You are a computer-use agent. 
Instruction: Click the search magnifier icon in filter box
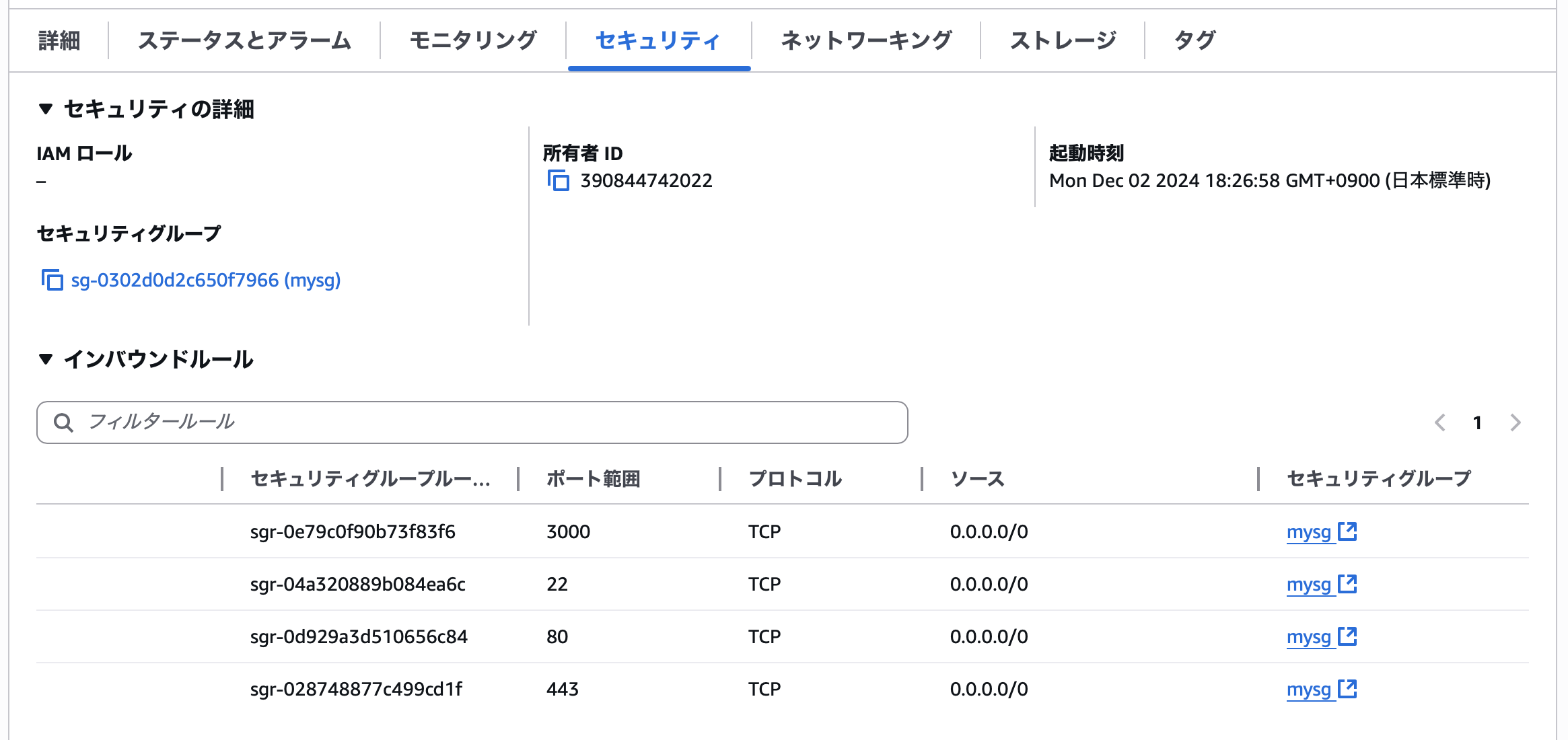(x=64, y=422)
